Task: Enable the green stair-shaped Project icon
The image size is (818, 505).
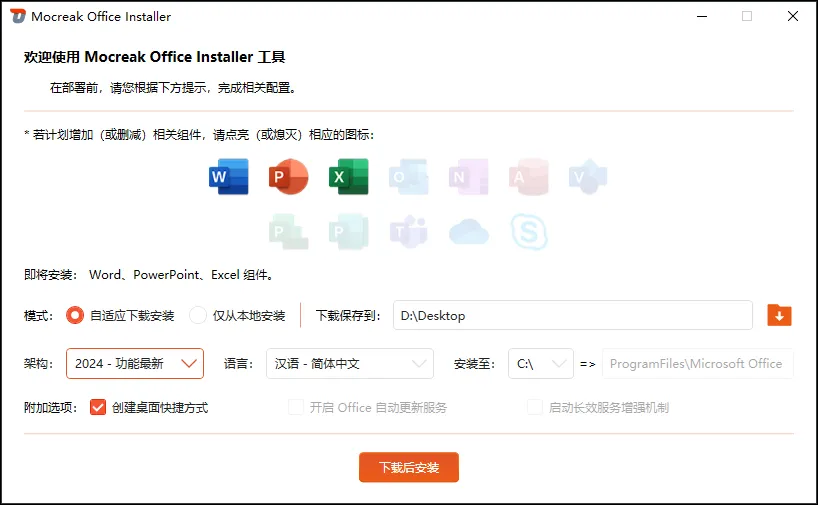Action: coord(288,232)
